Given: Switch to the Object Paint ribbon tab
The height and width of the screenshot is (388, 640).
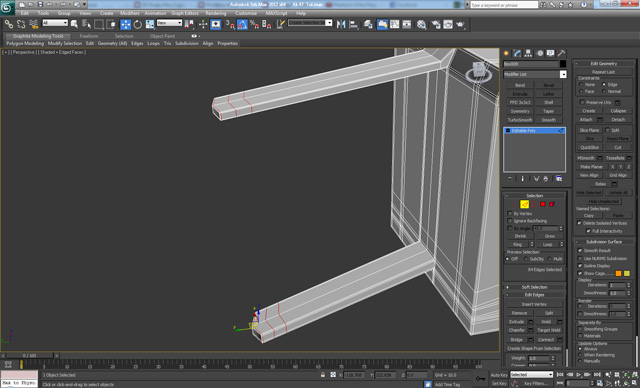Looking at the screenshot, I should coord(162,36).
